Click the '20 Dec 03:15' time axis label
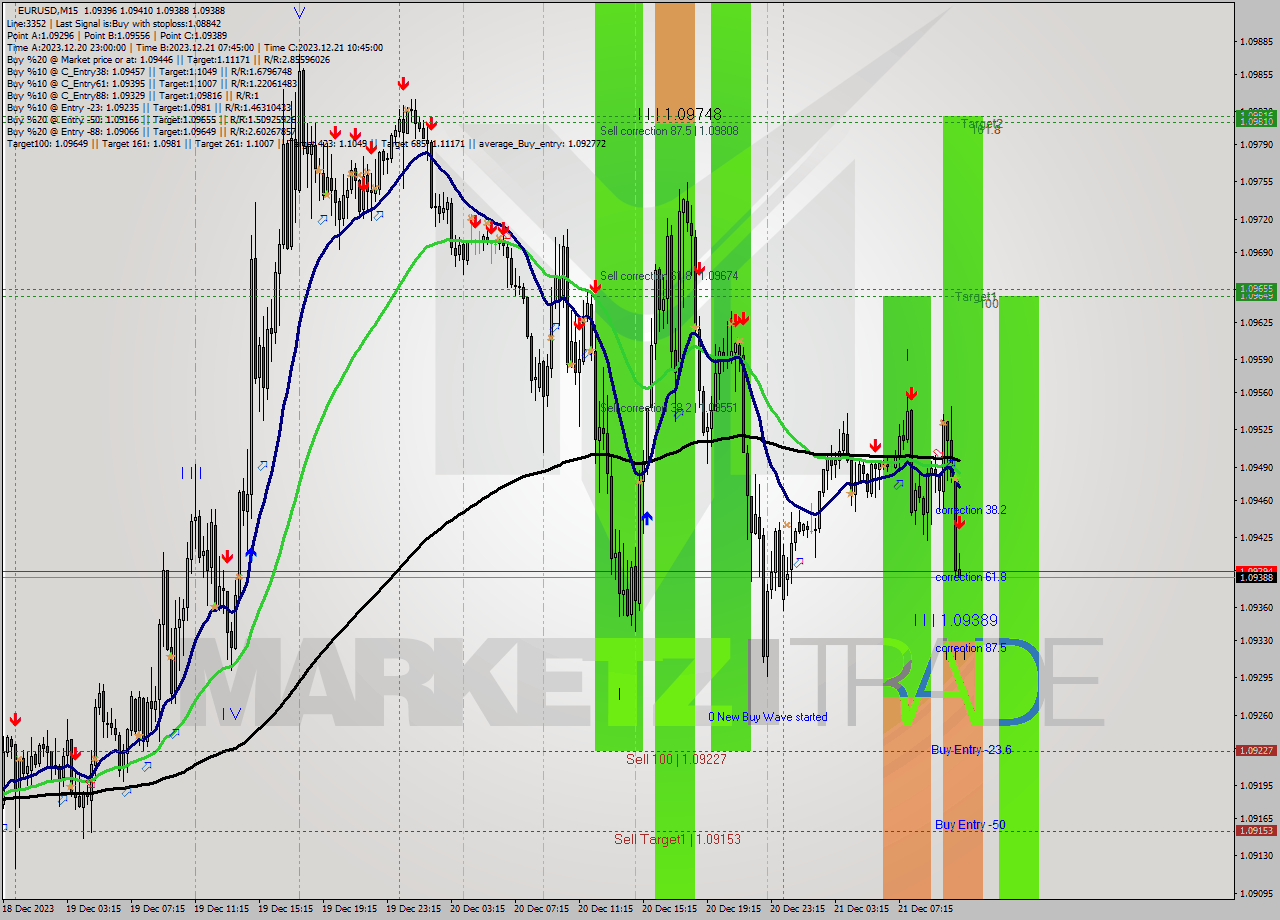This screenshot has height=920, width=1280. click(478, 909)
